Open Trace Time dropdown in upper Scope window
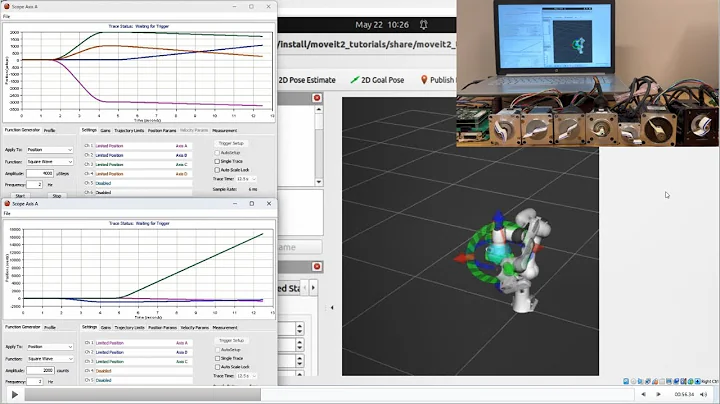 247,179
